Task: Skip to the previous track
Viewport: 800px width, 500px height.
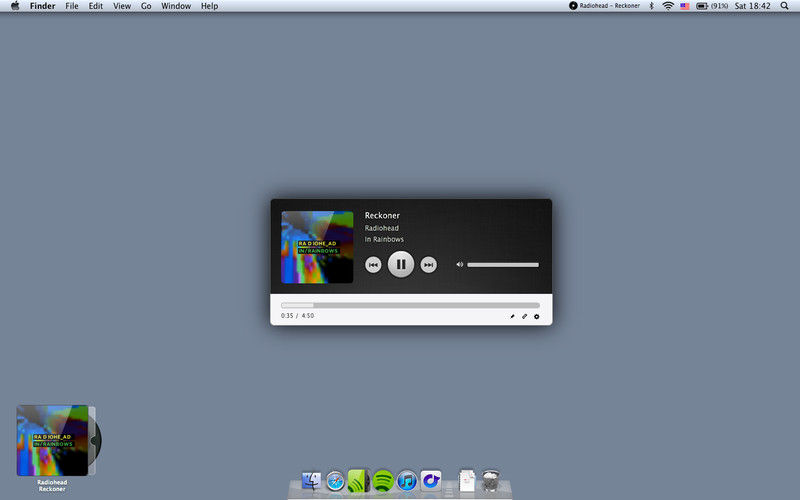Action: (x=373, y=265)
